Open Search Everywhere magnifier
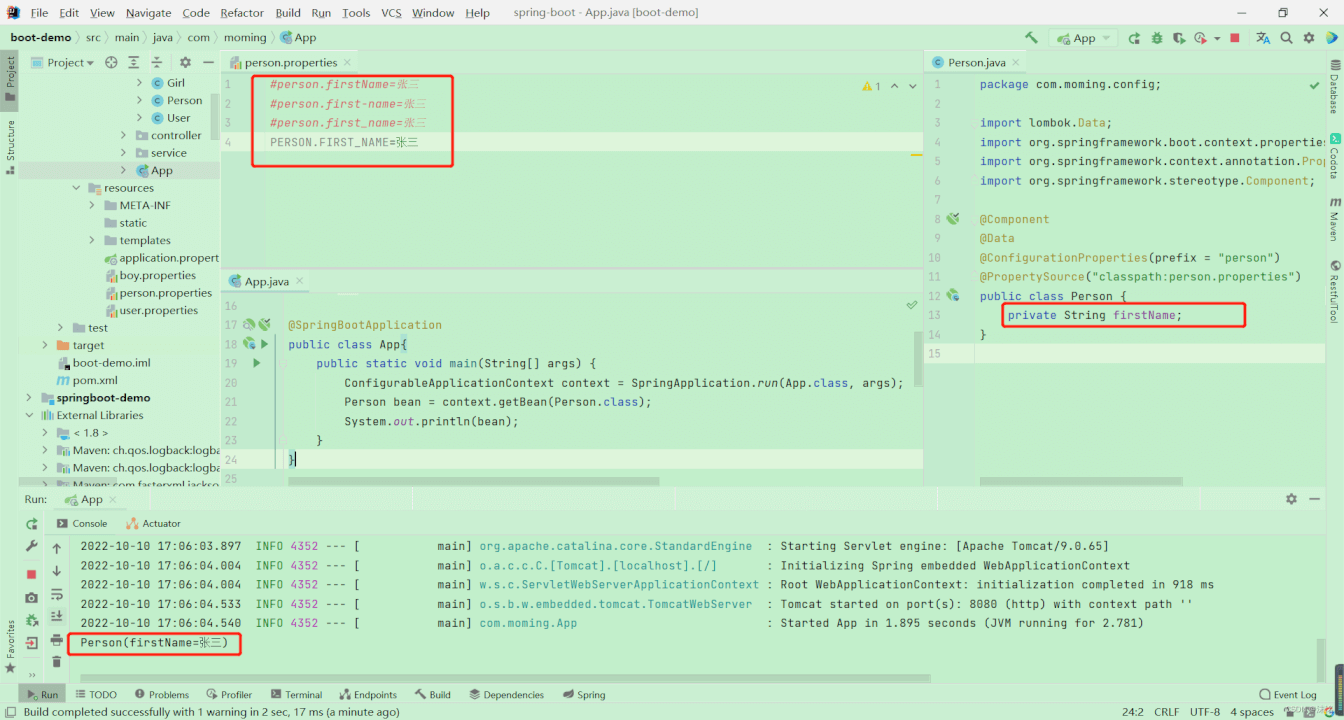This screenshot has height=720, width=1344. click(1287, 38)
